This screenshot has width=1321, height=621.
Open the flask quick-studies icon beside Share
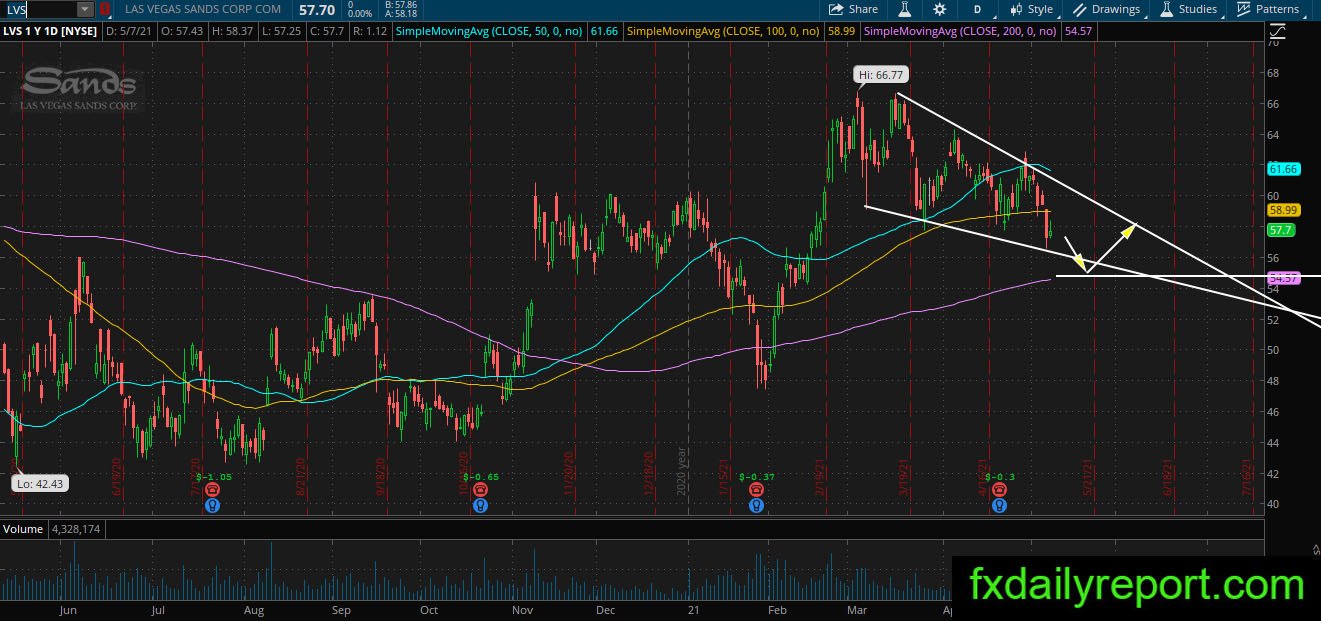(904, 9)
